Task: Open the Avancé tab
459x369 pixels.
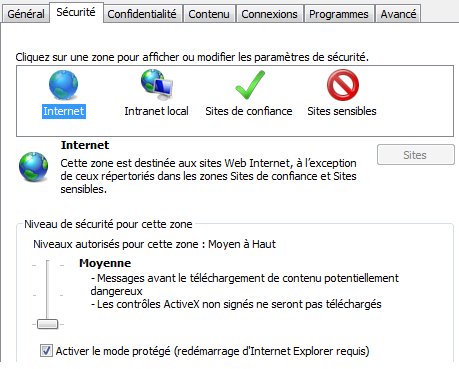Action: point(398,14)
